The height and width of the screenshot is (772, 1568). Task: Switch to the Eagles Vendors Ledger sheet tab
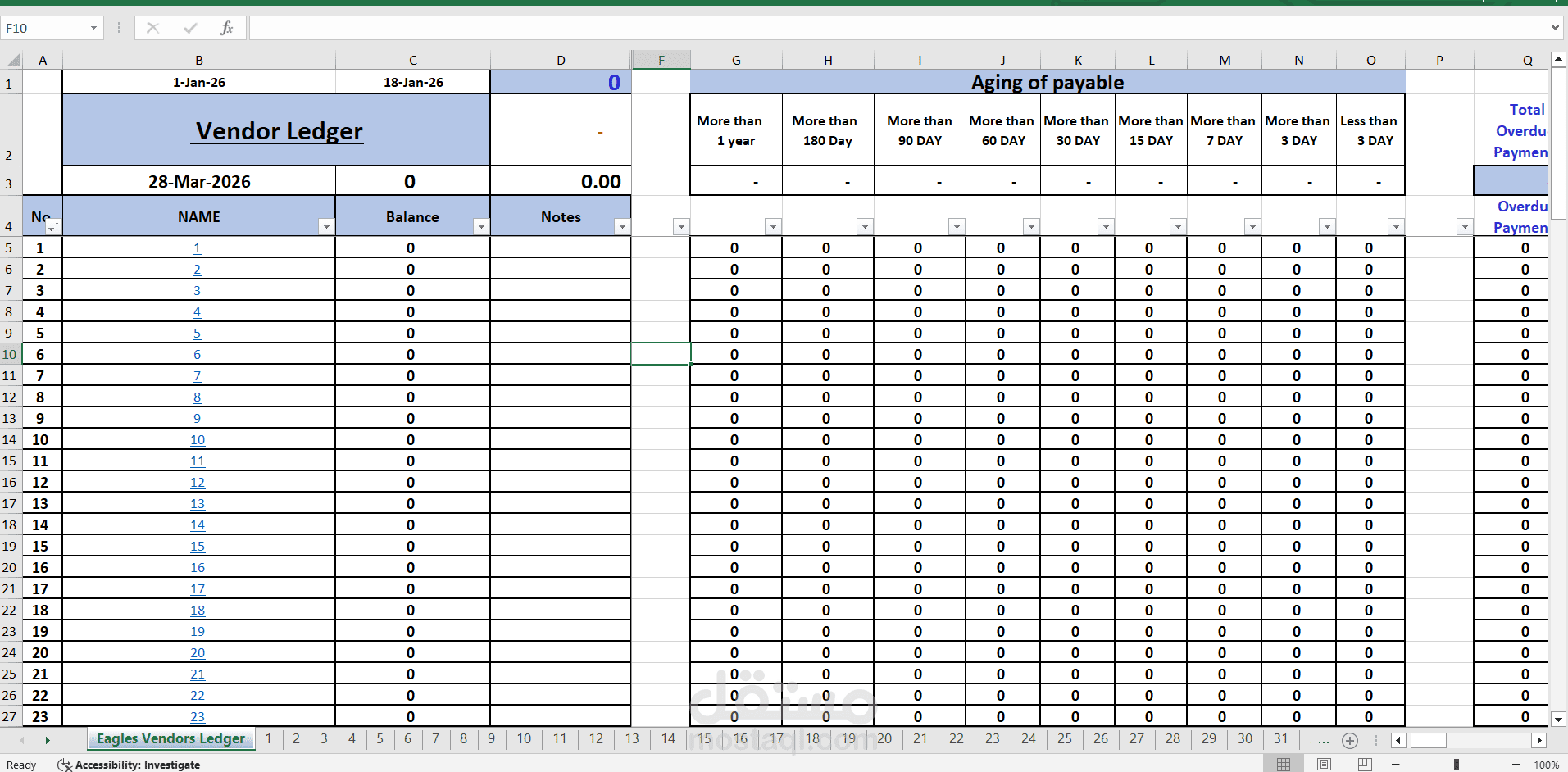point(170,738)
